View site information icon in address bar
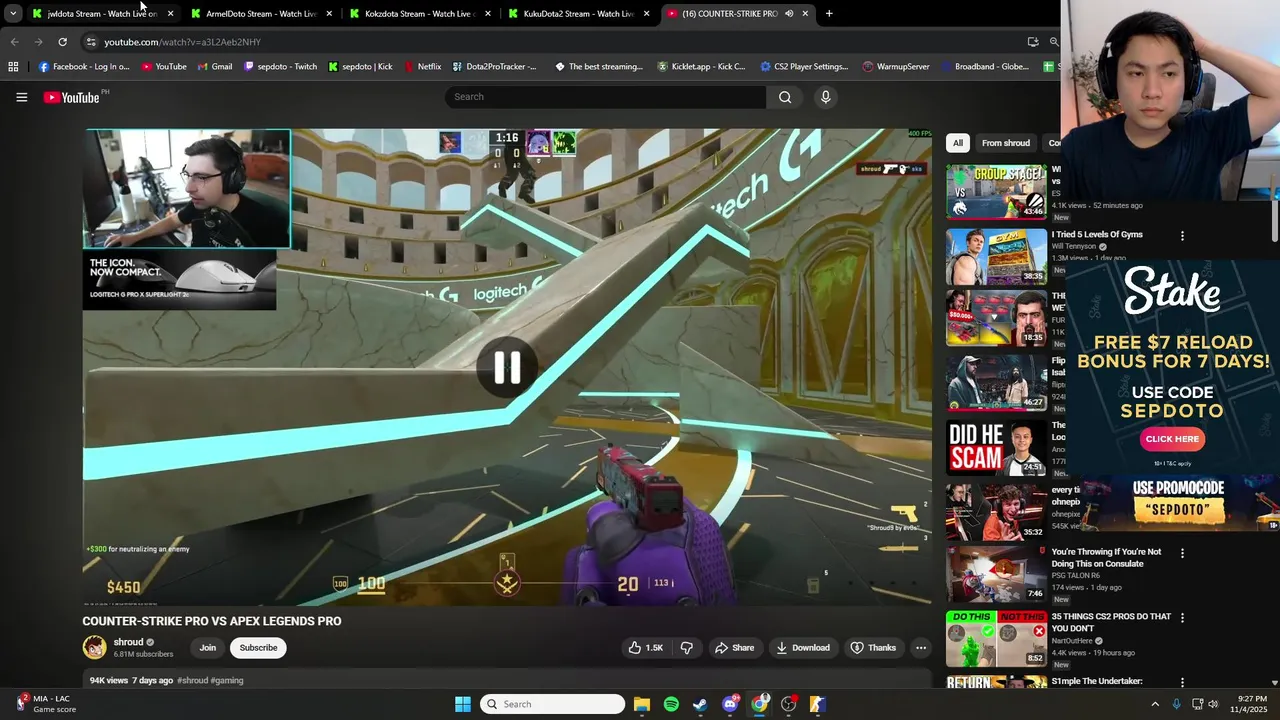Image resolution: width=1280 pixels, height=720 pixels. coord(90,42)
